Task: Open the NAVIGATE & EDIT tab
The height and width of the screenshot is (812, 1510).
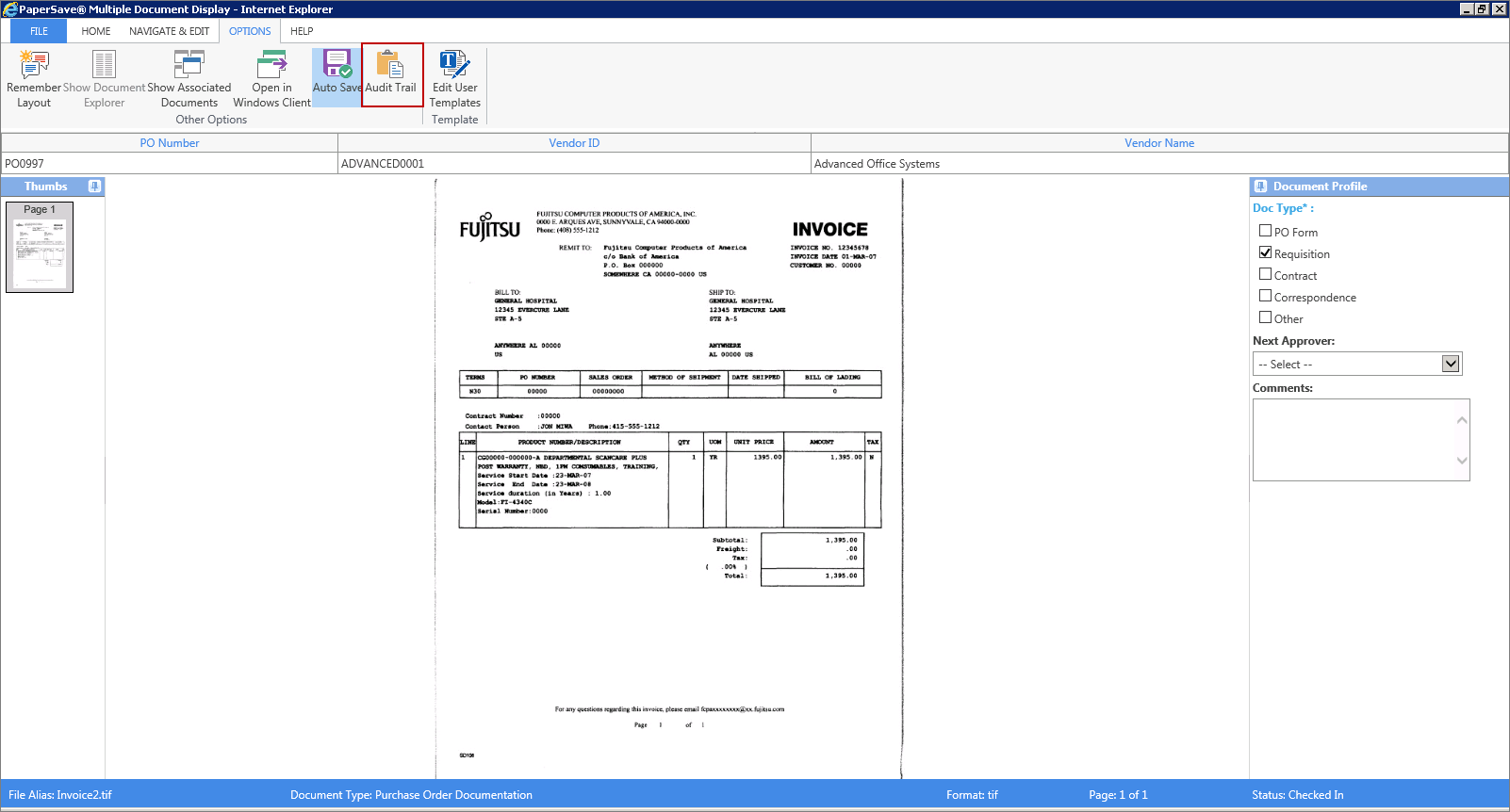Action: click(x=170, y=31)
